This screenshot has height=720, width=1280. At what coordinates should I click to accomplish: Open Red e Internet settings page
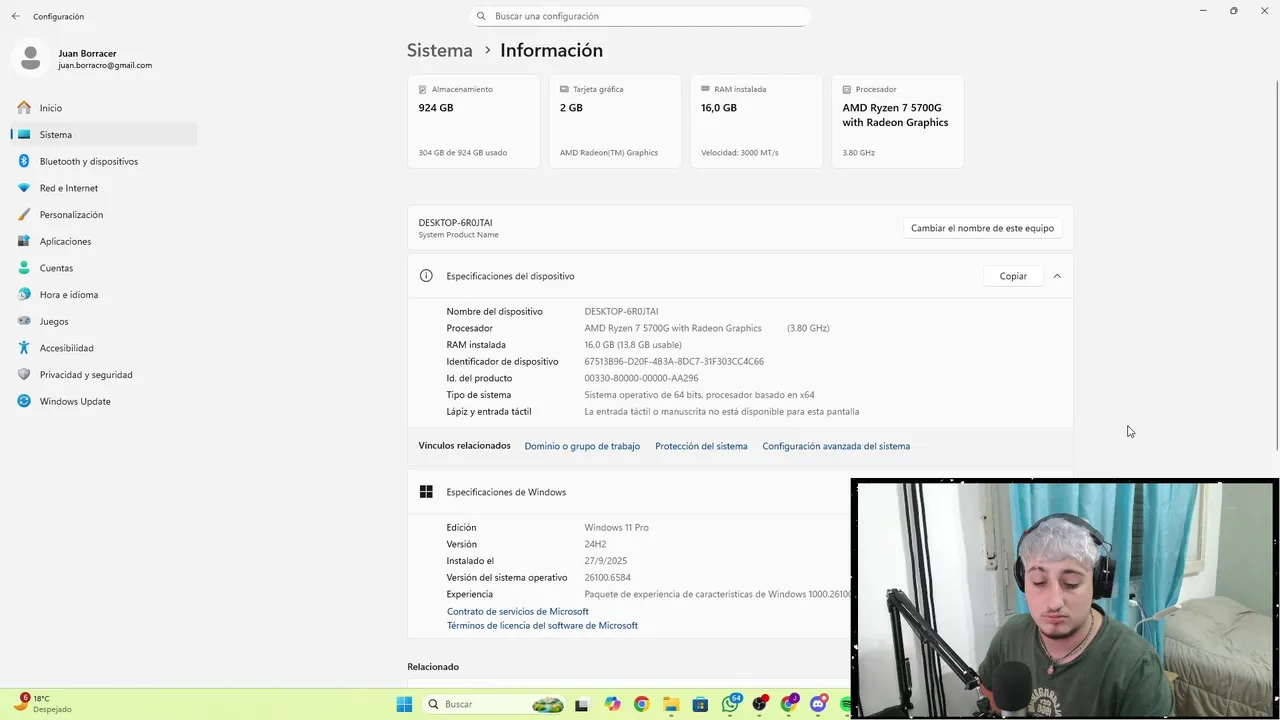(x=104, y=188)
